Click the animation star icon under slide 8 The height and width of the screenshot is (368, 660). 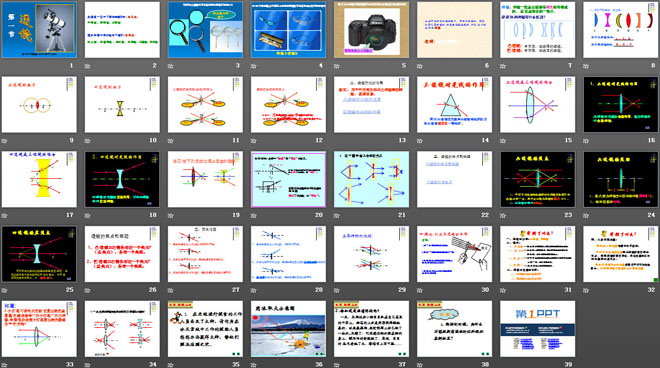pyautogui.click(x=586, y=66)
